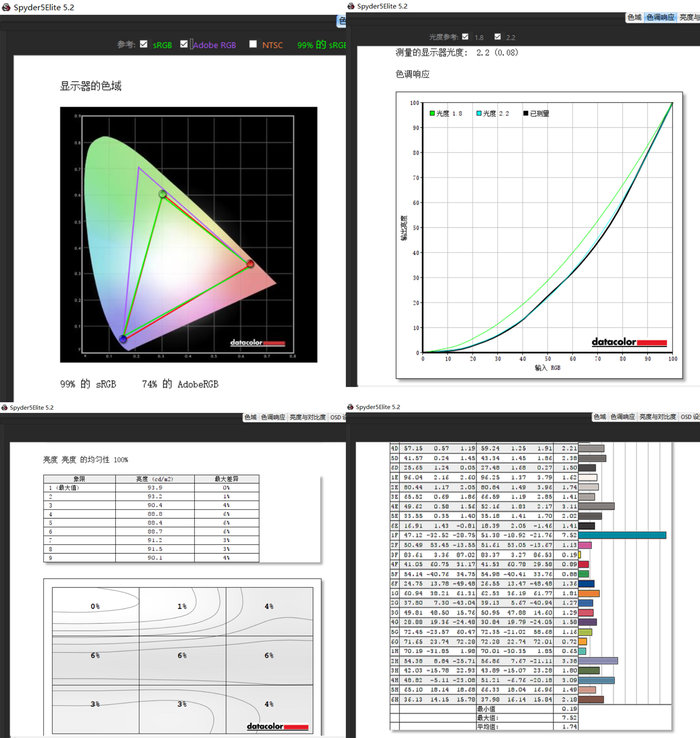This screenshot has height=738, width=700.
Task: Select brightness value 93.9 in row 1
Action: (x=155, y=488)
